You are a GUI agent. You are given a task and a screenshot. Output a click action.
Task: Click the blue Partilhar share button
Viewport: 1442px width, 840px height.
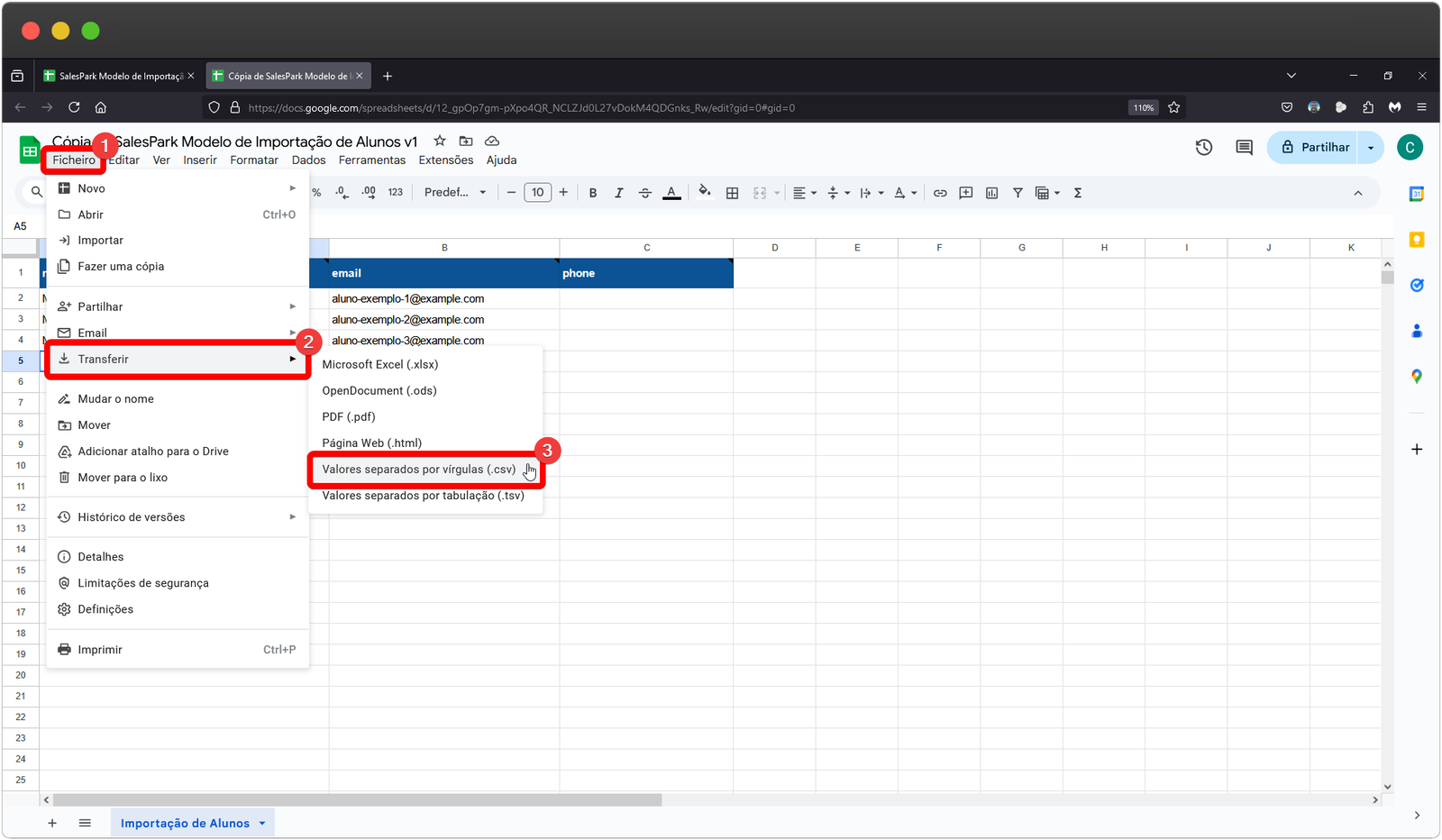1315,148
